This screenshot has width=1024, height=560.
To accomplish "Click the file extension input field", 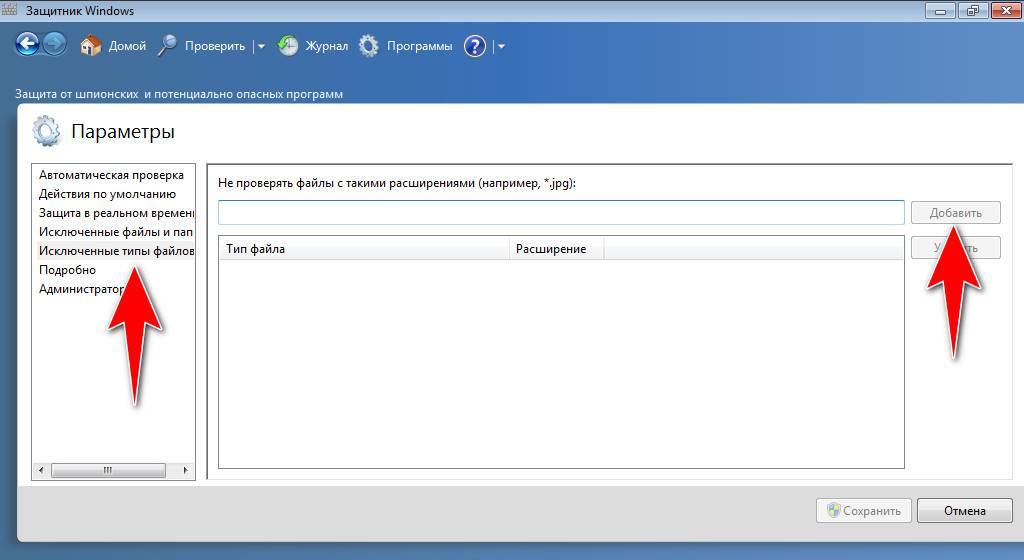I will (x=560, y=212).
